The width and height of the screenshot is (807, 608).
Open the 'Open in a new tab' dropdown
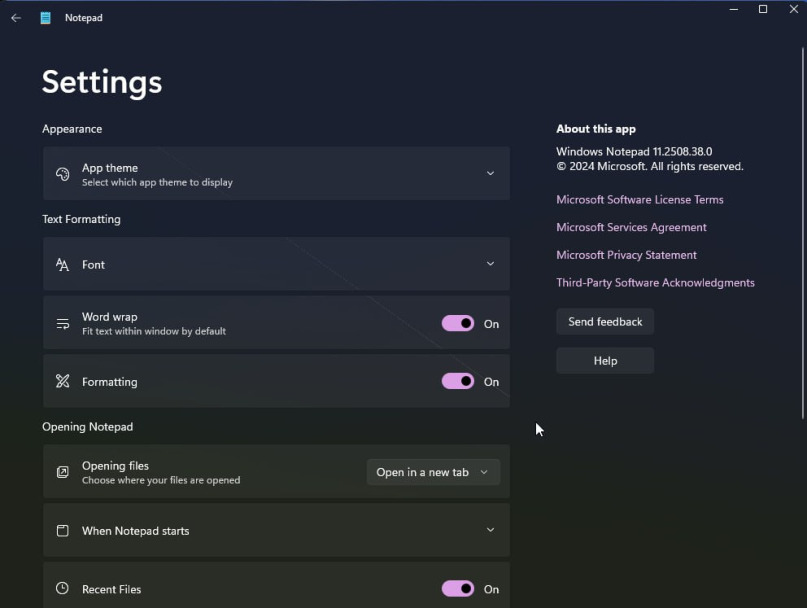(x=433, y=472)
